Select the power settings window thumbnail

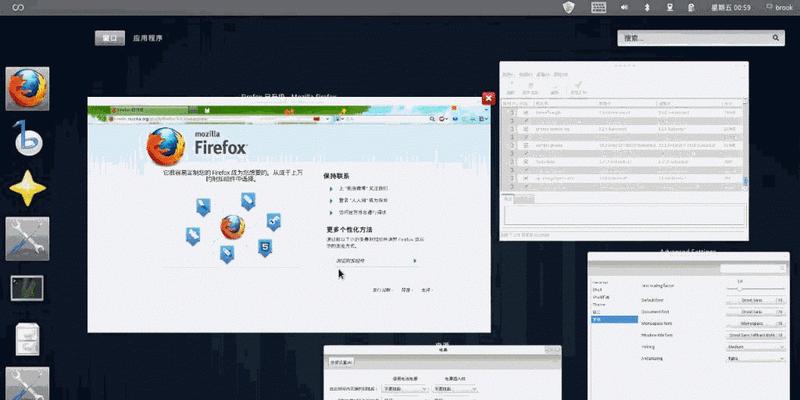[x=443, y=373]
